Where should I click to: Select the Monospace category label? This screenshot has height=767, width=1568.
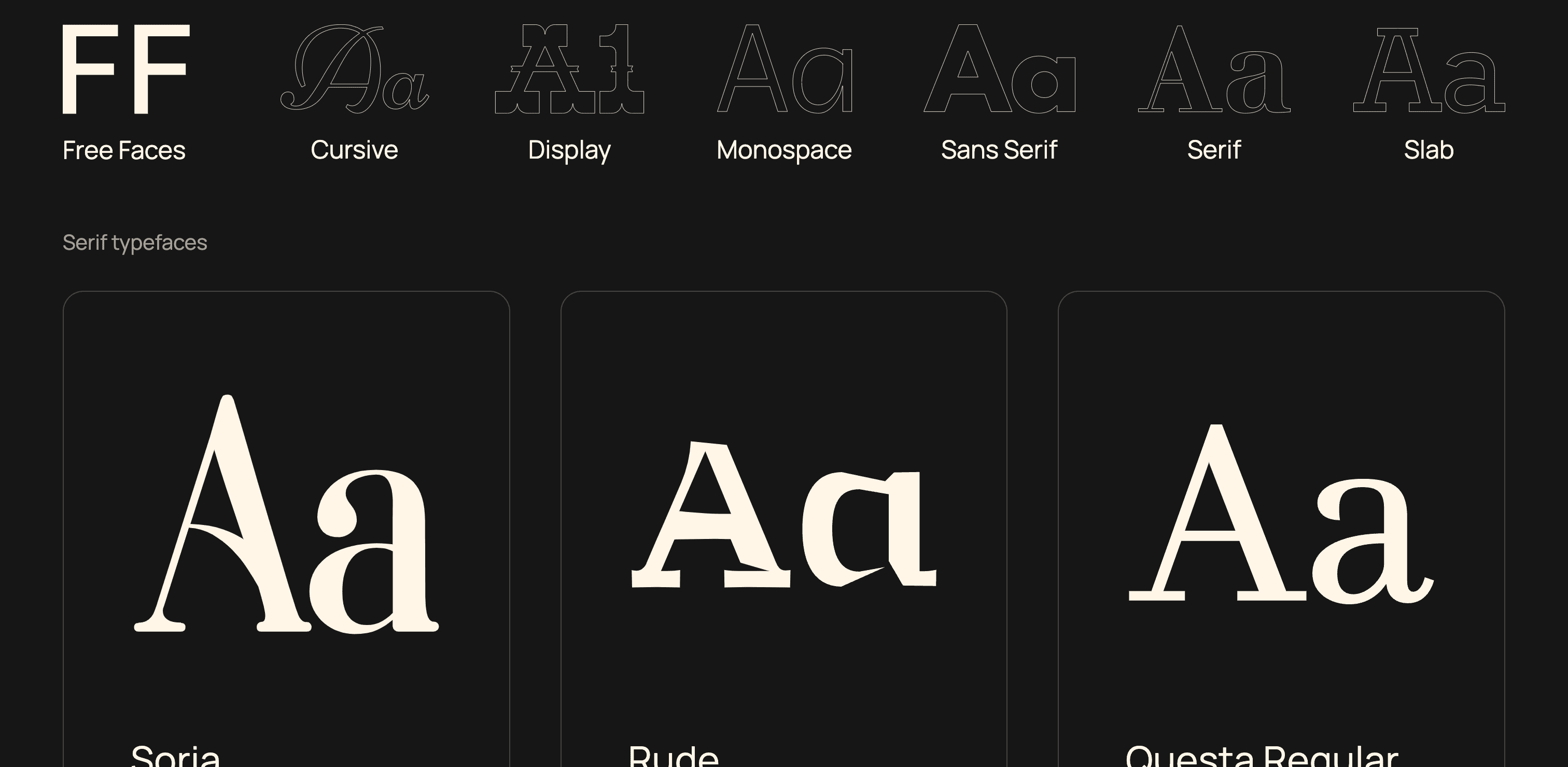coord(784,150)
